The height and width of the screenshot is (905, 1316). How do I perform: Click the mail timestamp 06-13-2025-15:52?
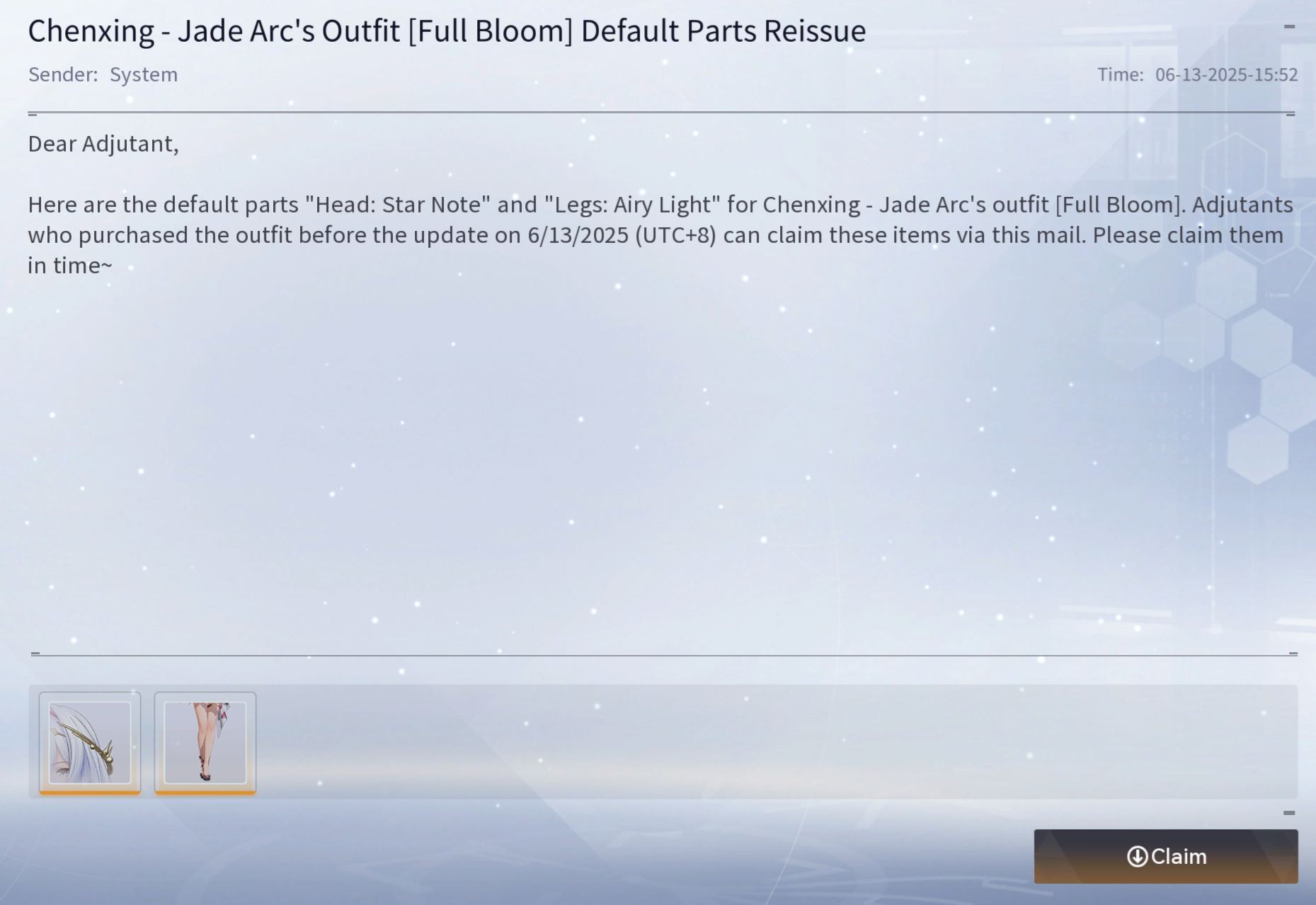coord(1227,74)
